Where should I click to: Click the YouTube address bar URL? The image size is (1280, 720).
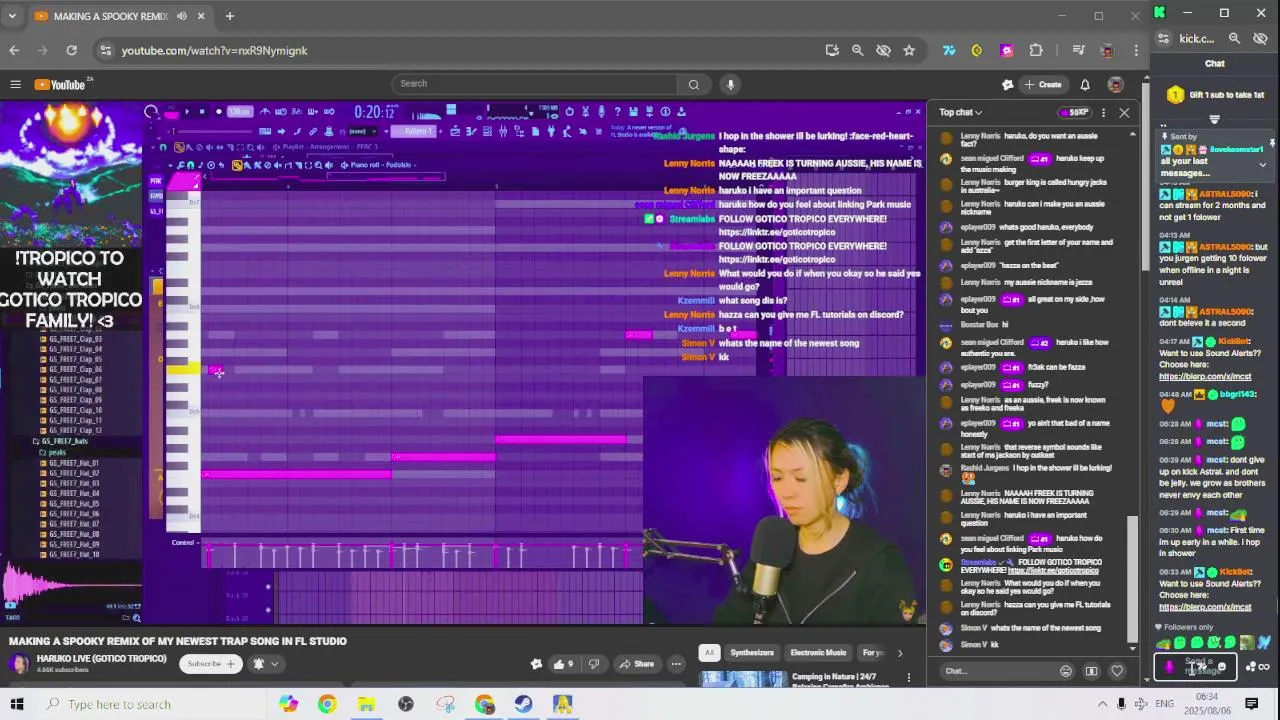pyautogui.click(x=214, y=50)
